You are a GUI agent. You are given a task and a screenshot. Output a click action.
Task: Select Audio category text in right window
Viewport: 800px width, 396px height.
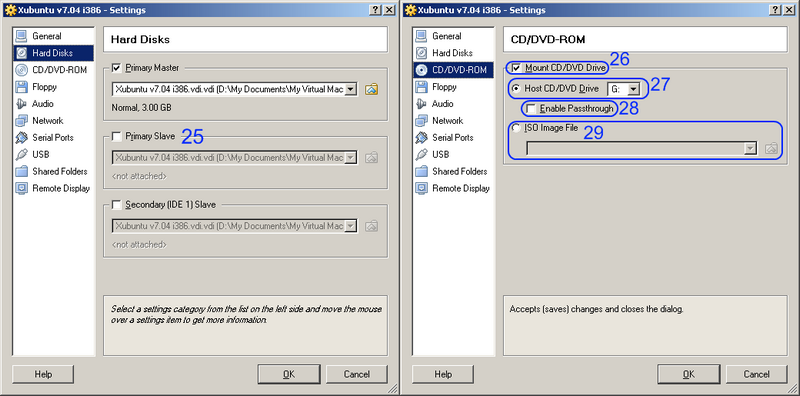click(443, 104)
